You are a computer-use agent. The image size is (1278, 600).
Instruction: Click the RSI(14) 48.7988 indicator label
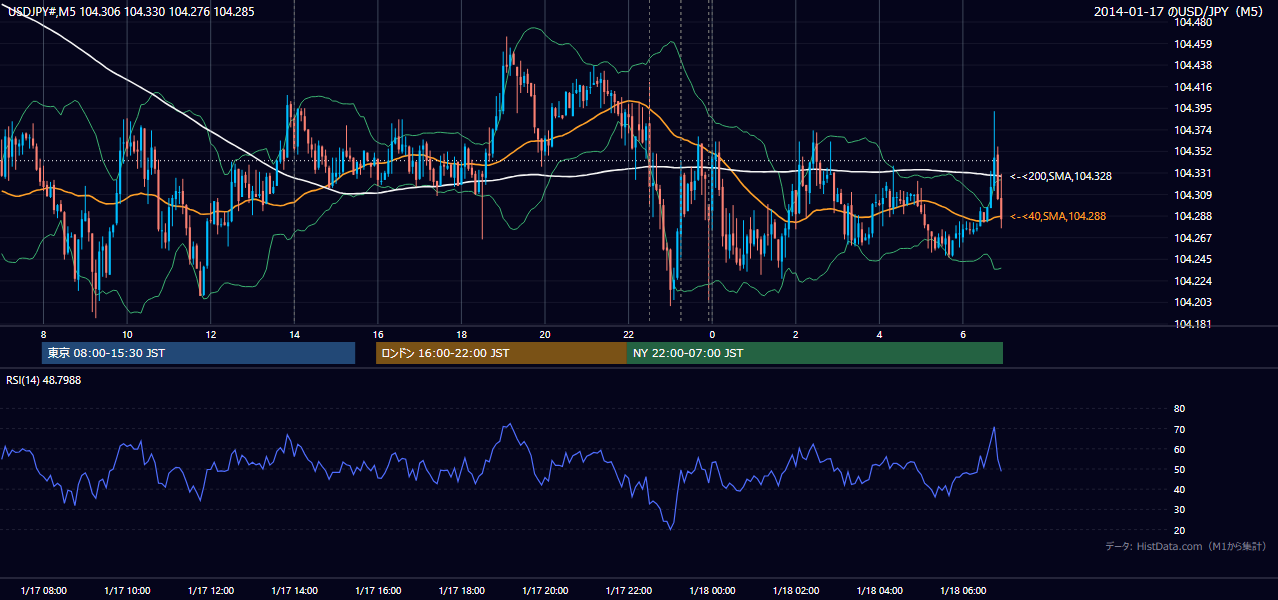pos(44,380)
